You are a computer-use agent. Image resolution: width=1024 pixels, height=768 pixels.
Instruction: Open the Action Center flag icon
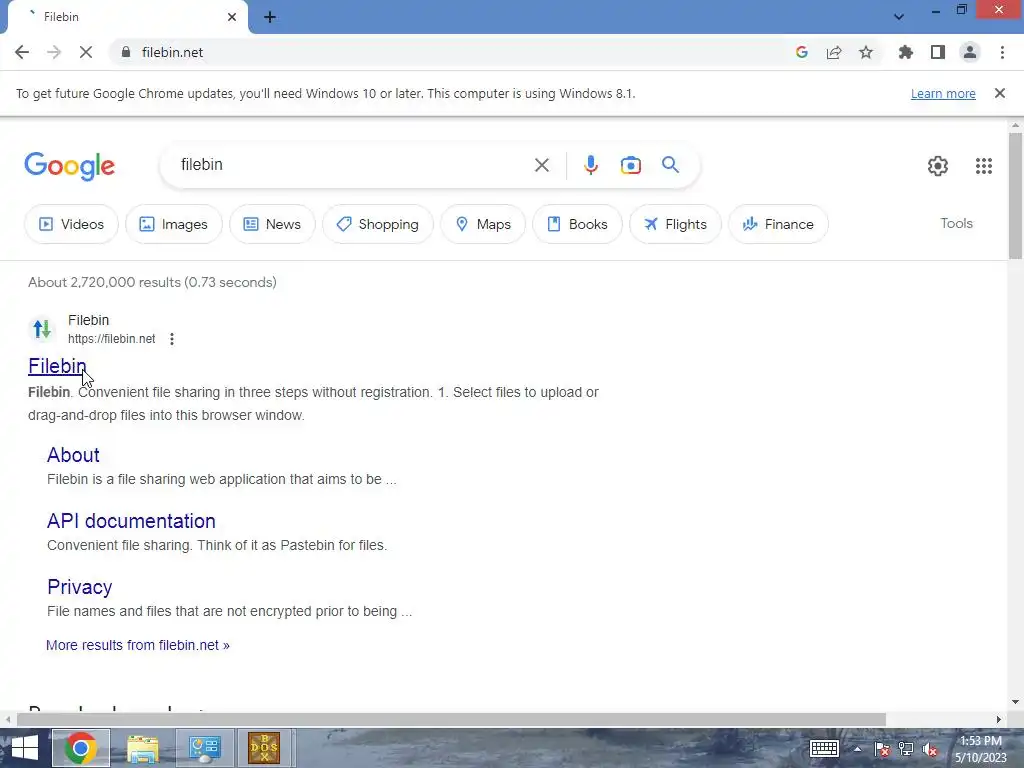[x=882, y=749]
